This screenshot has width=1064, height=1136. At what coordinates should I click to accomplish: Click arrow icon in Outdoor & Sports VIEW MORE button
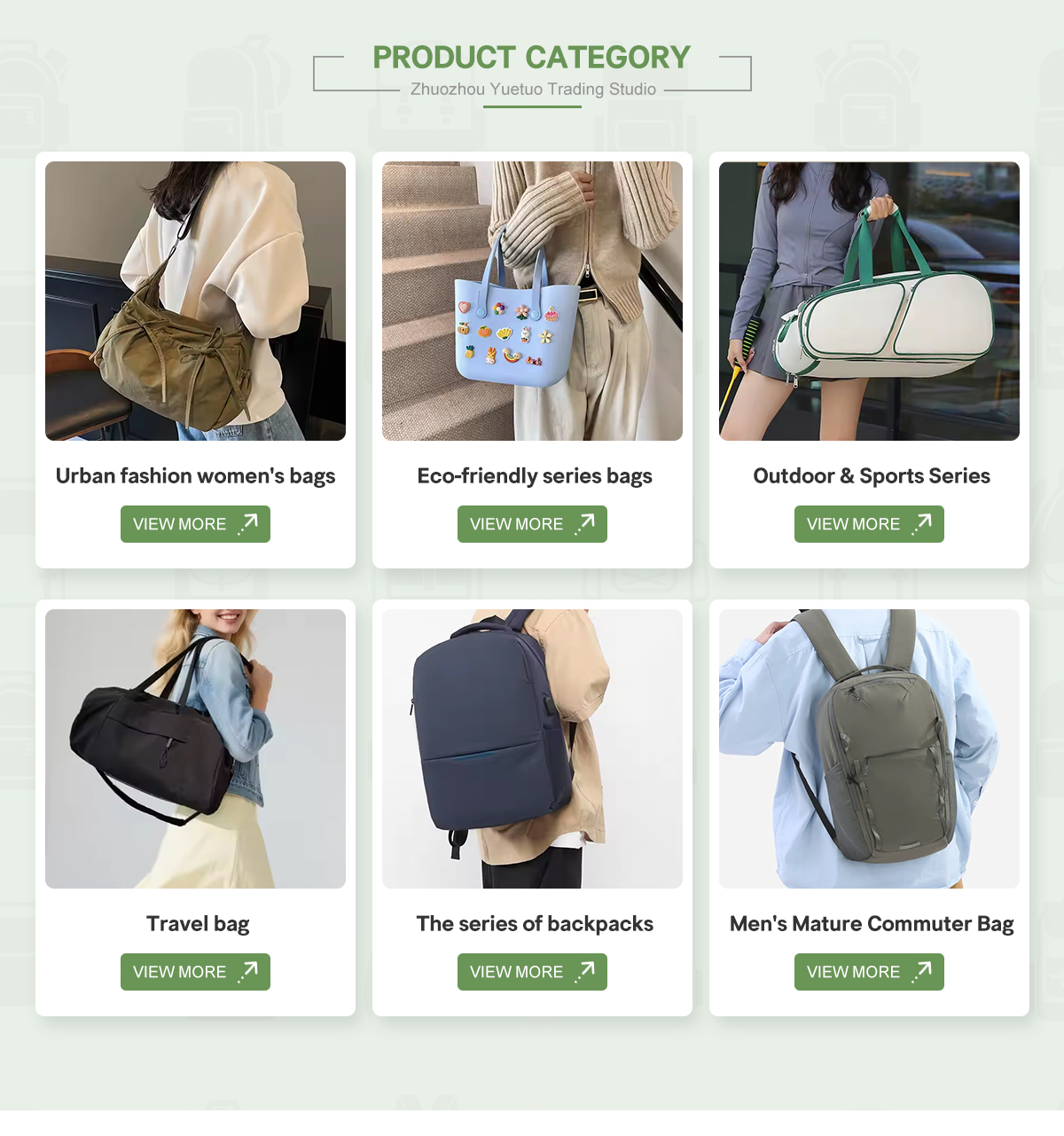click(922, 523)
